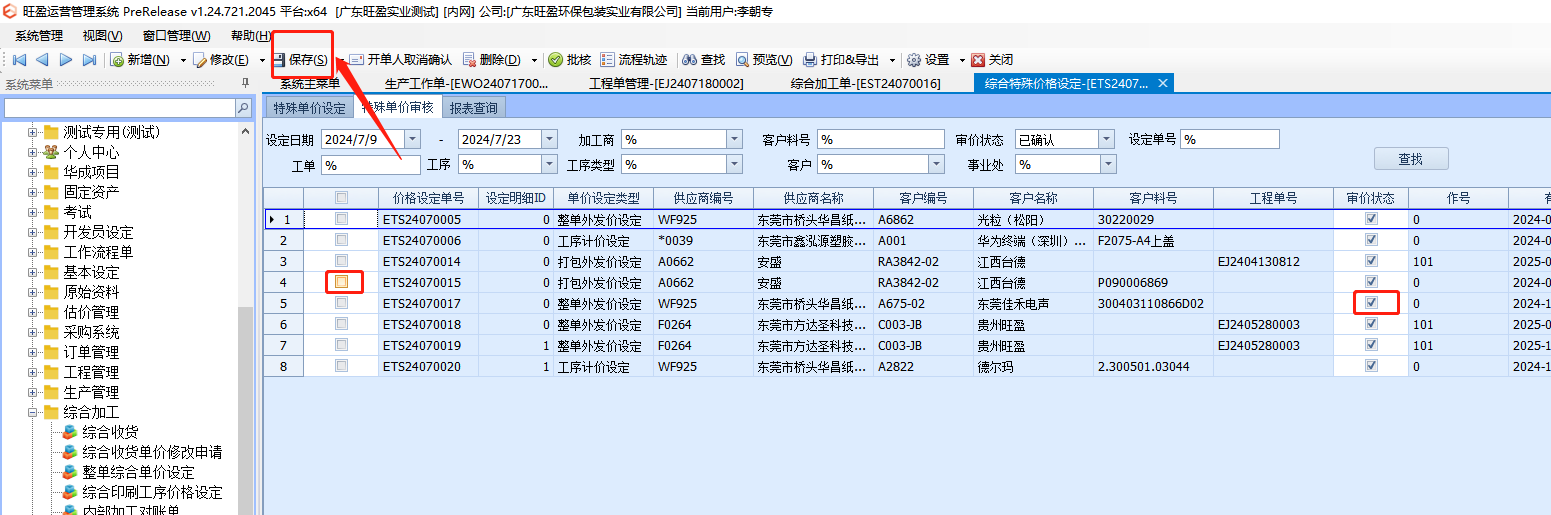
Task: Open 个人中心 folder in tree
Action: pyautogui.click(x=91, y=152)
